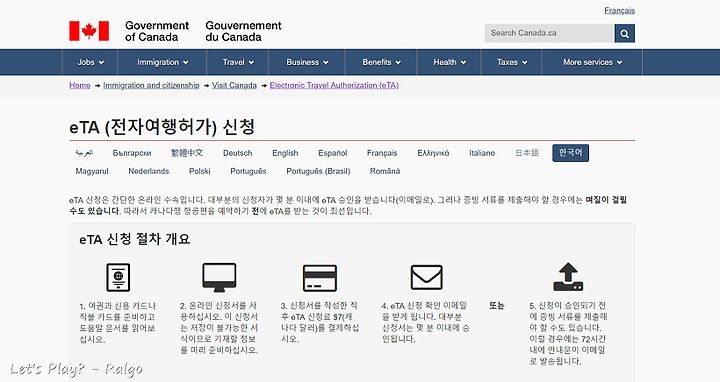
Task: Switch site language to Français at top
Action: click(619, 11)
